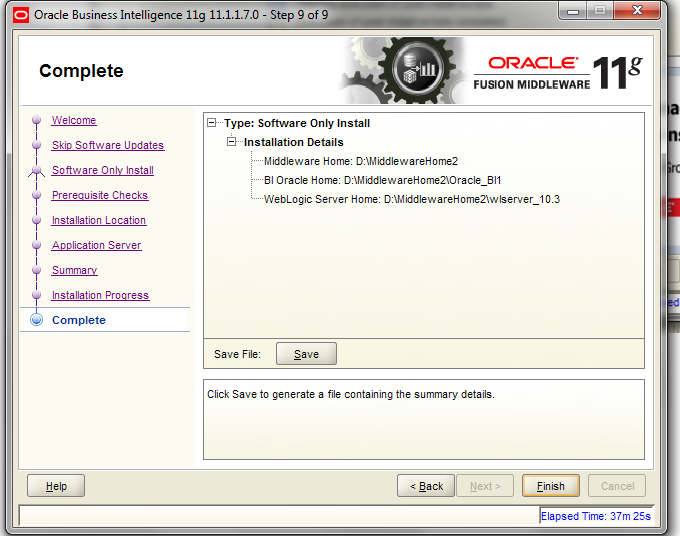Click the Complete step bullet icon
Viewport: 680px width, 536px height.
(x=36, y=320)
